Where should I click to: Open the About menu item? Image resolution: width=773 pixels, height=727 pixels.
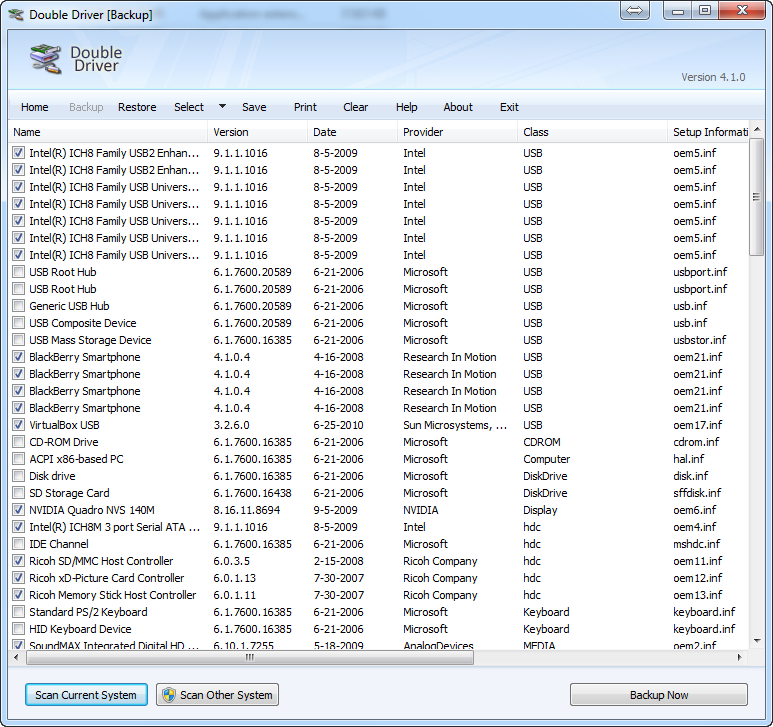pyautogui.click(x=458, y=107)
